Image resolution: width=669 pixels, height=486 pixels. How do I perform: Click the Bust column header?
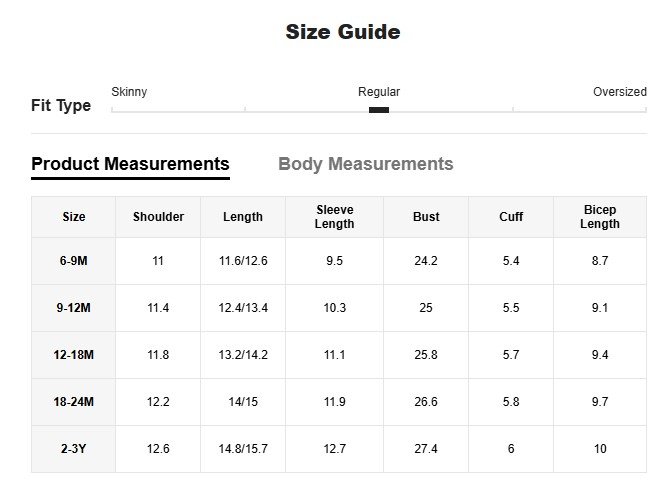coord(426,217)
